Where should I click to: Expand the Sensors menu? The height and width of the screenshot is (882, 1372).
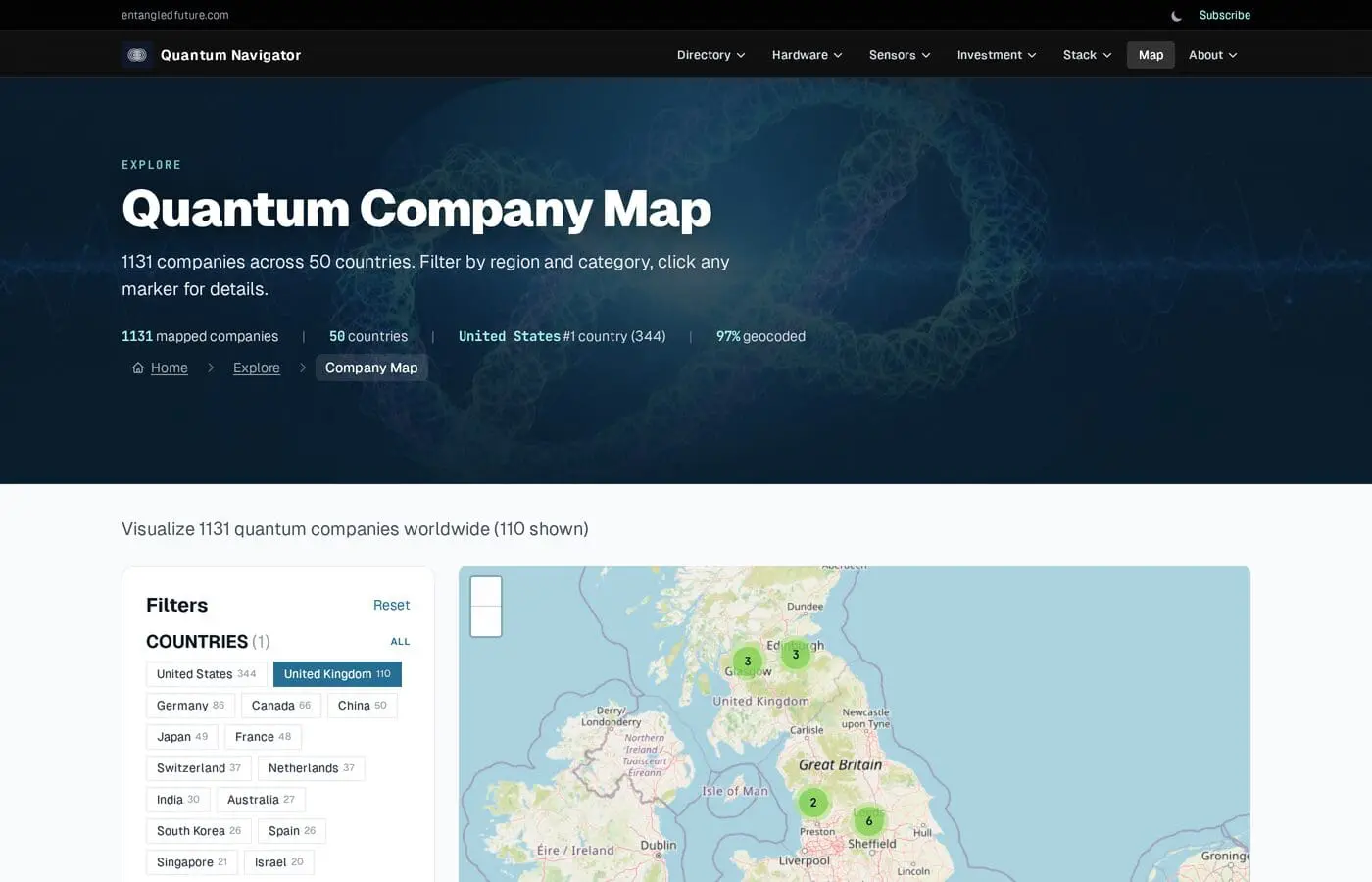click(900, 55)
